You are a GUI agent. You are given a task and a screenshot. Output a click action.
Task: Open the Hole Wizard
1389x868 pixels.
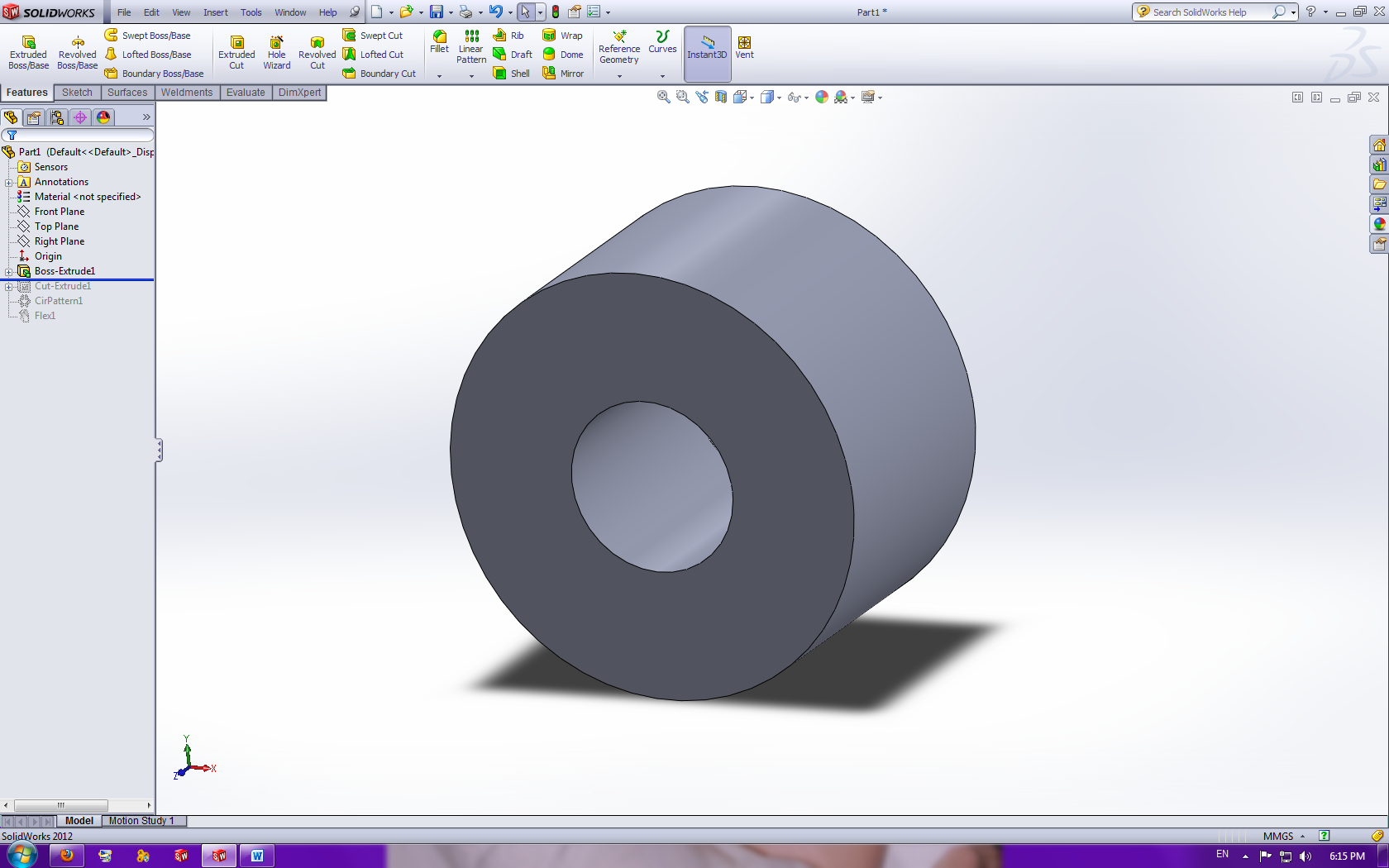277,53
